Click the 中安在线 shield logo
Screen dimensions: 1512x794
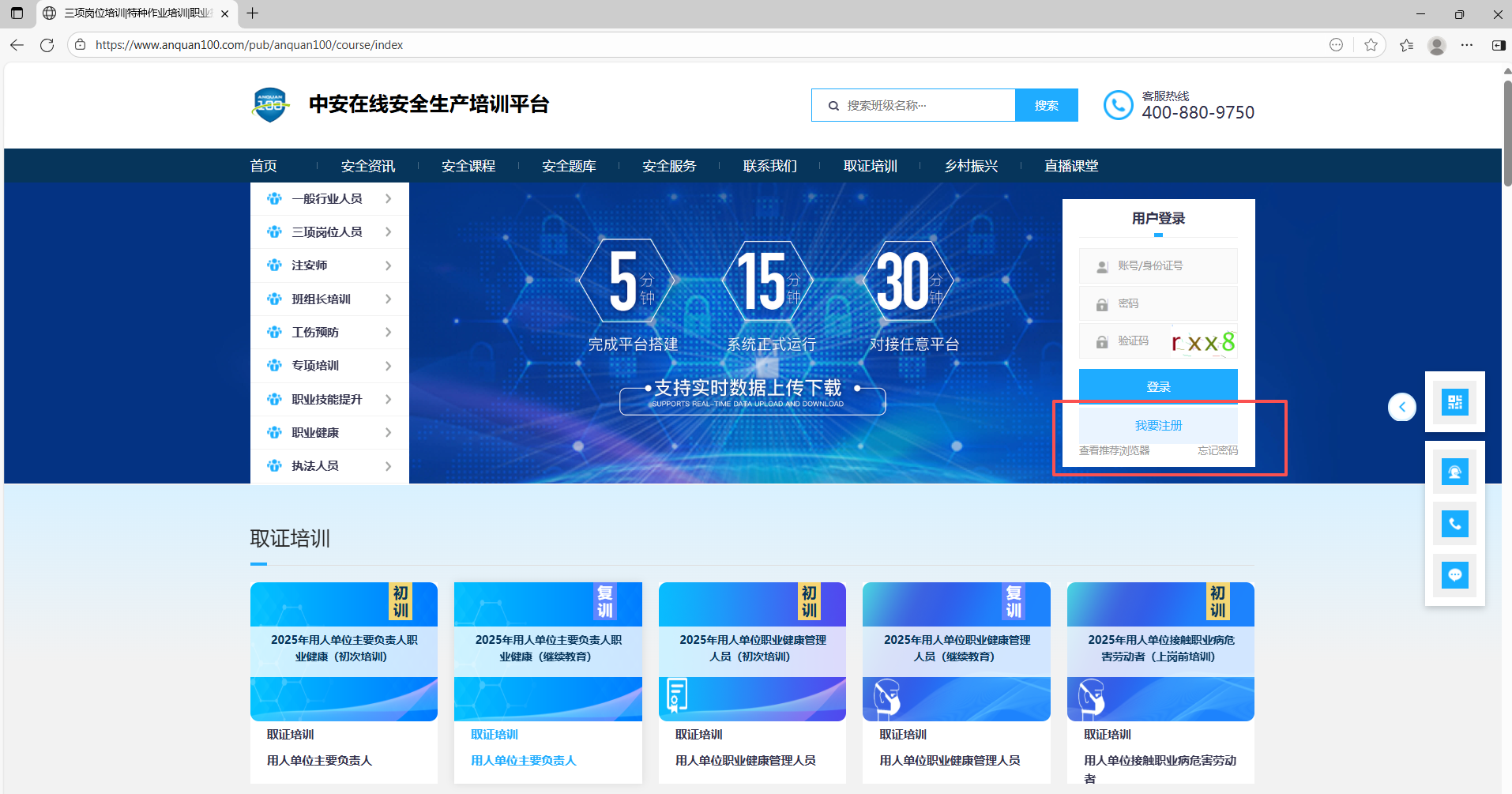point(270,105)
